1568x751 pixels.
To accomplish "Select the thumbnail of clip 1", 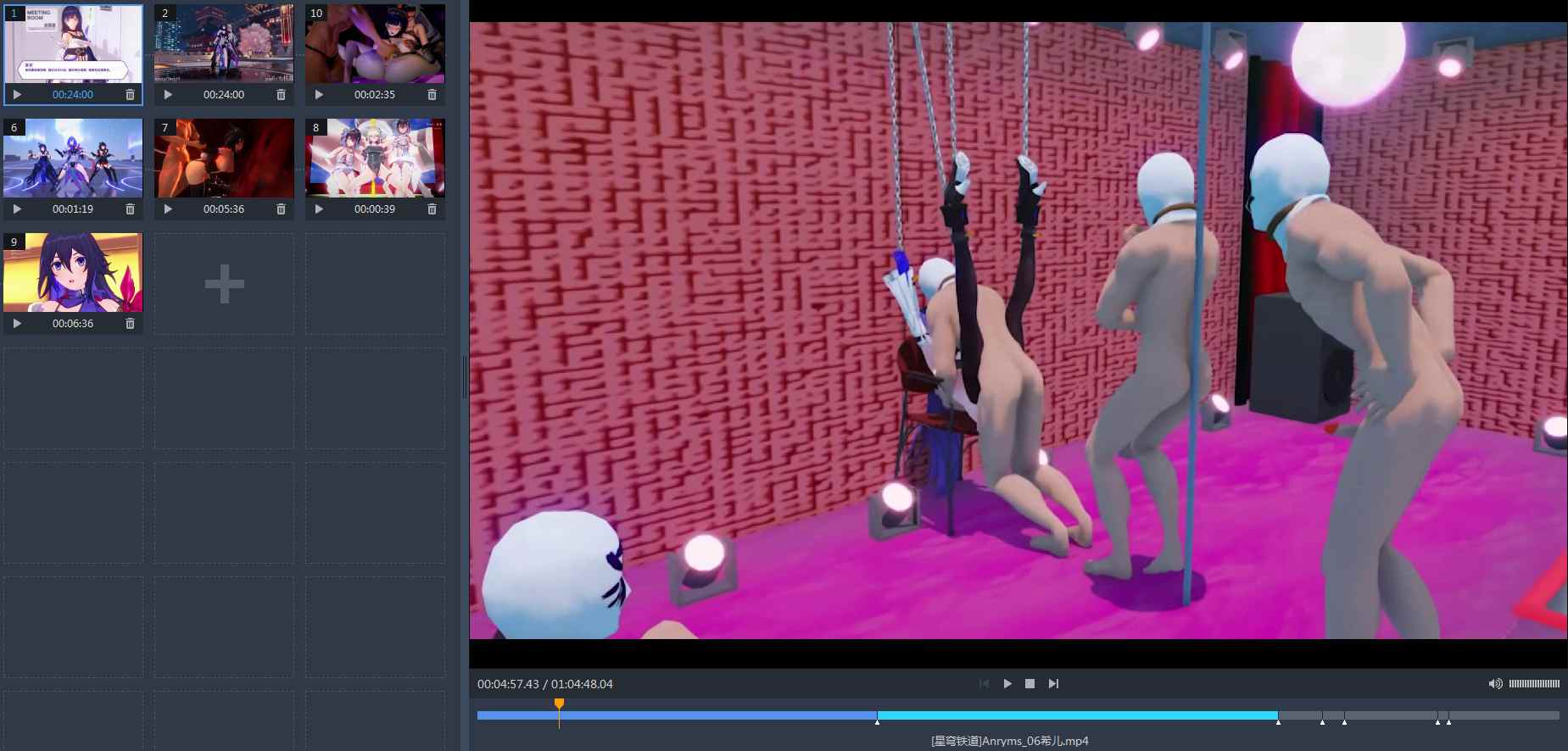I will tap(73, 44).
